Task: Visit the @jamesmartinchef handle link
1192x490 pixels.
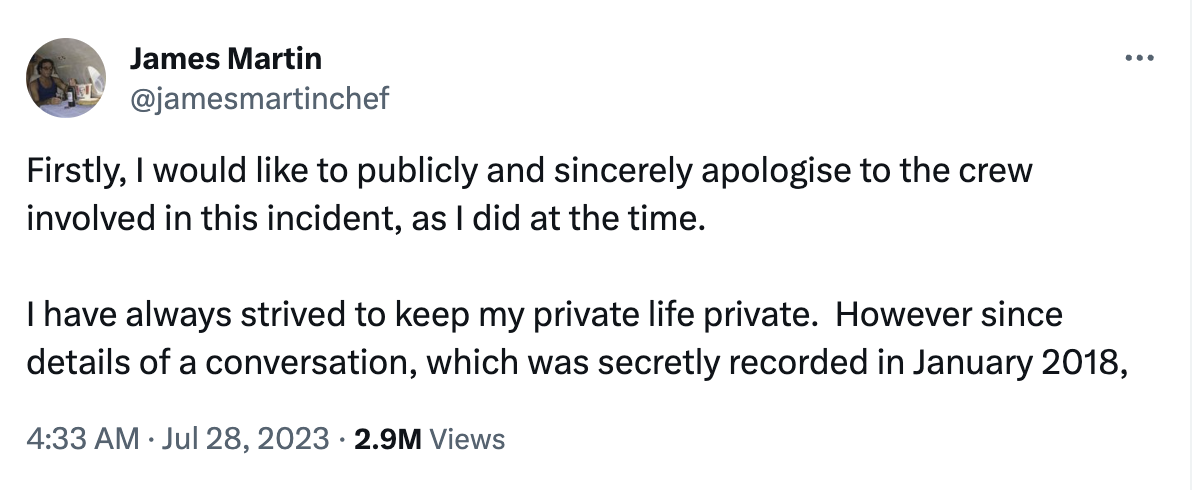Action: click(258, 97)
